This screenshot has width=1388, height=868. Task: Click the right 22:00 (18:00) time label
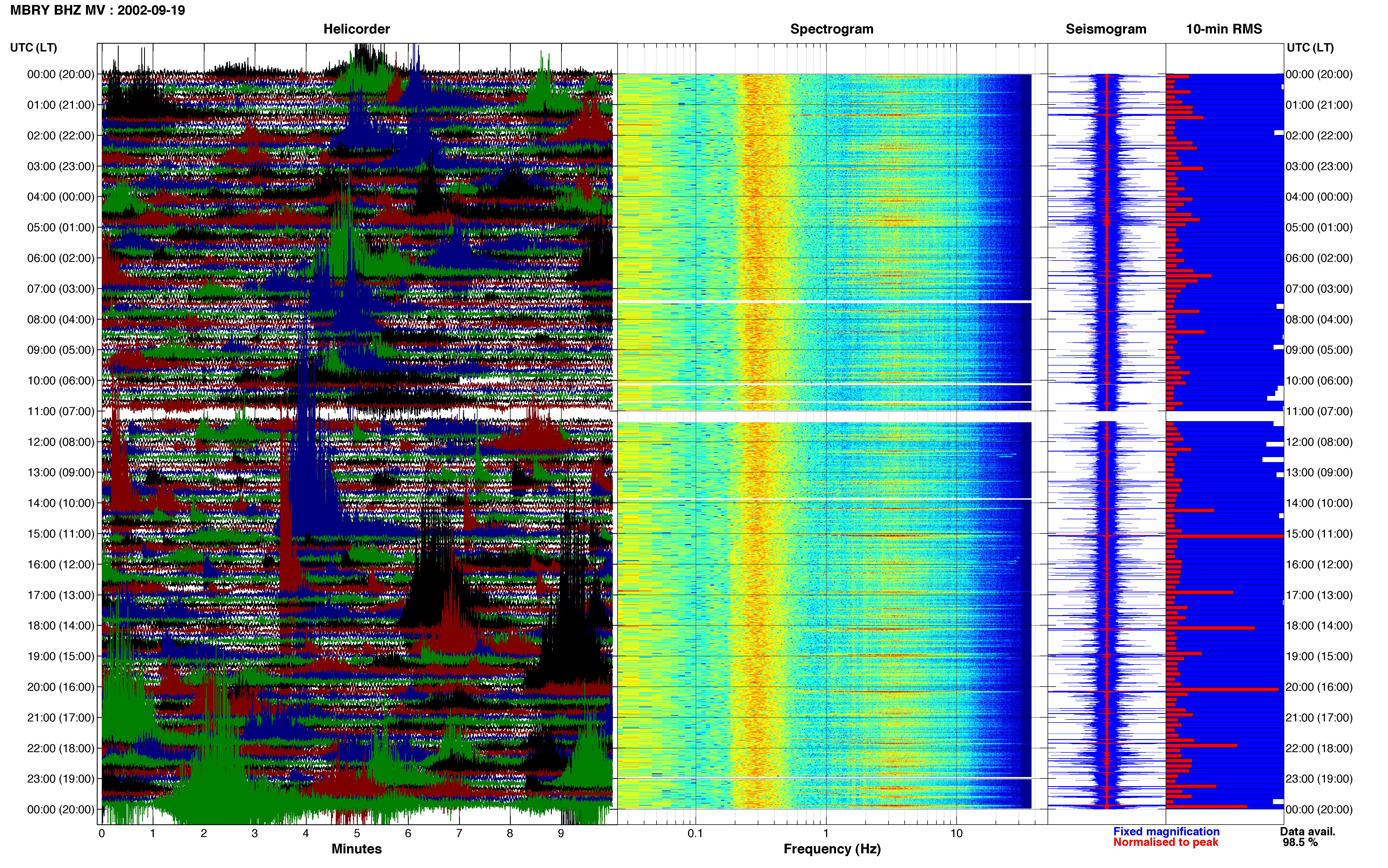1319,748
